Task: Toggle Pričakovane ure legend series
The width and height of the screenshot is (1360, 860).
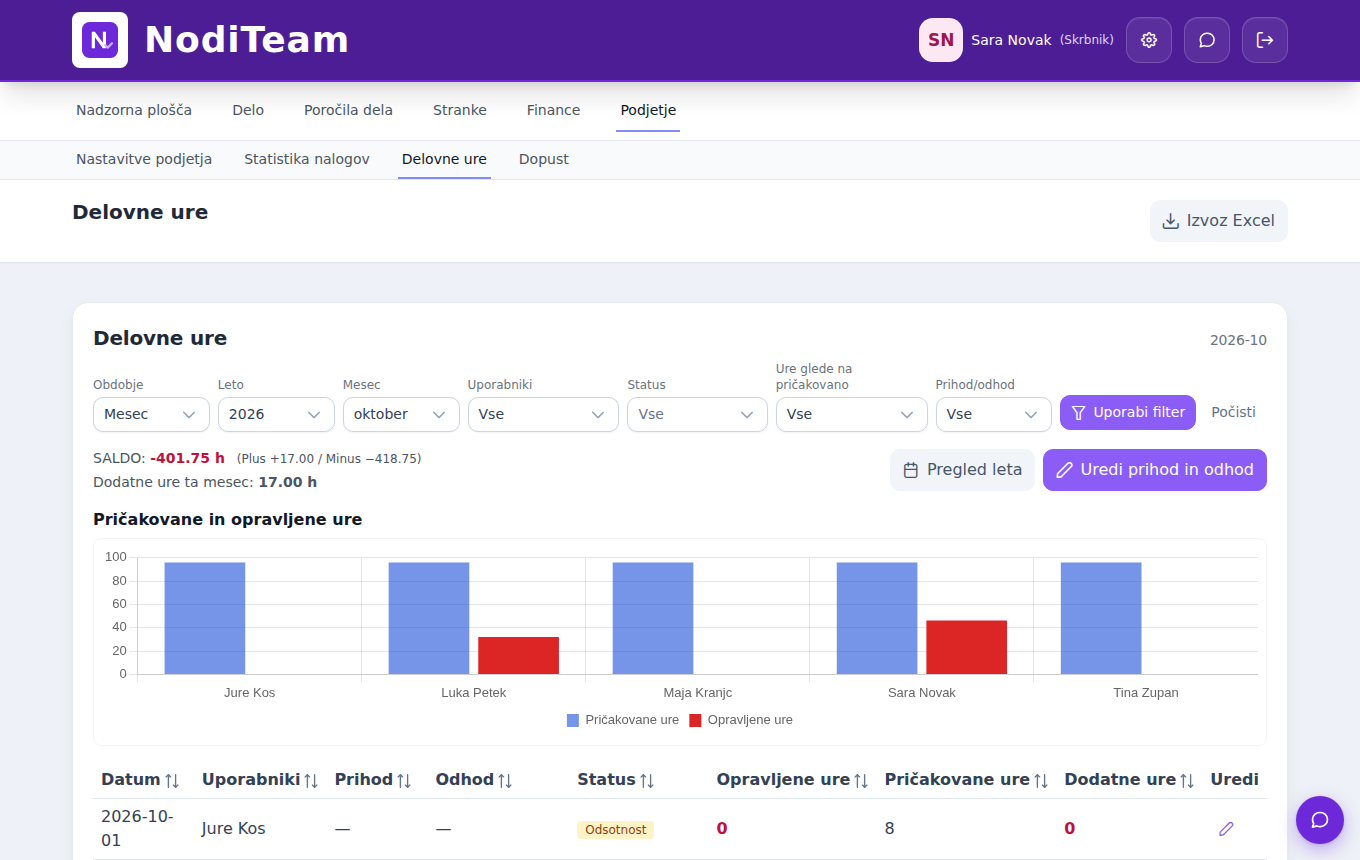Action: point(623,720)
